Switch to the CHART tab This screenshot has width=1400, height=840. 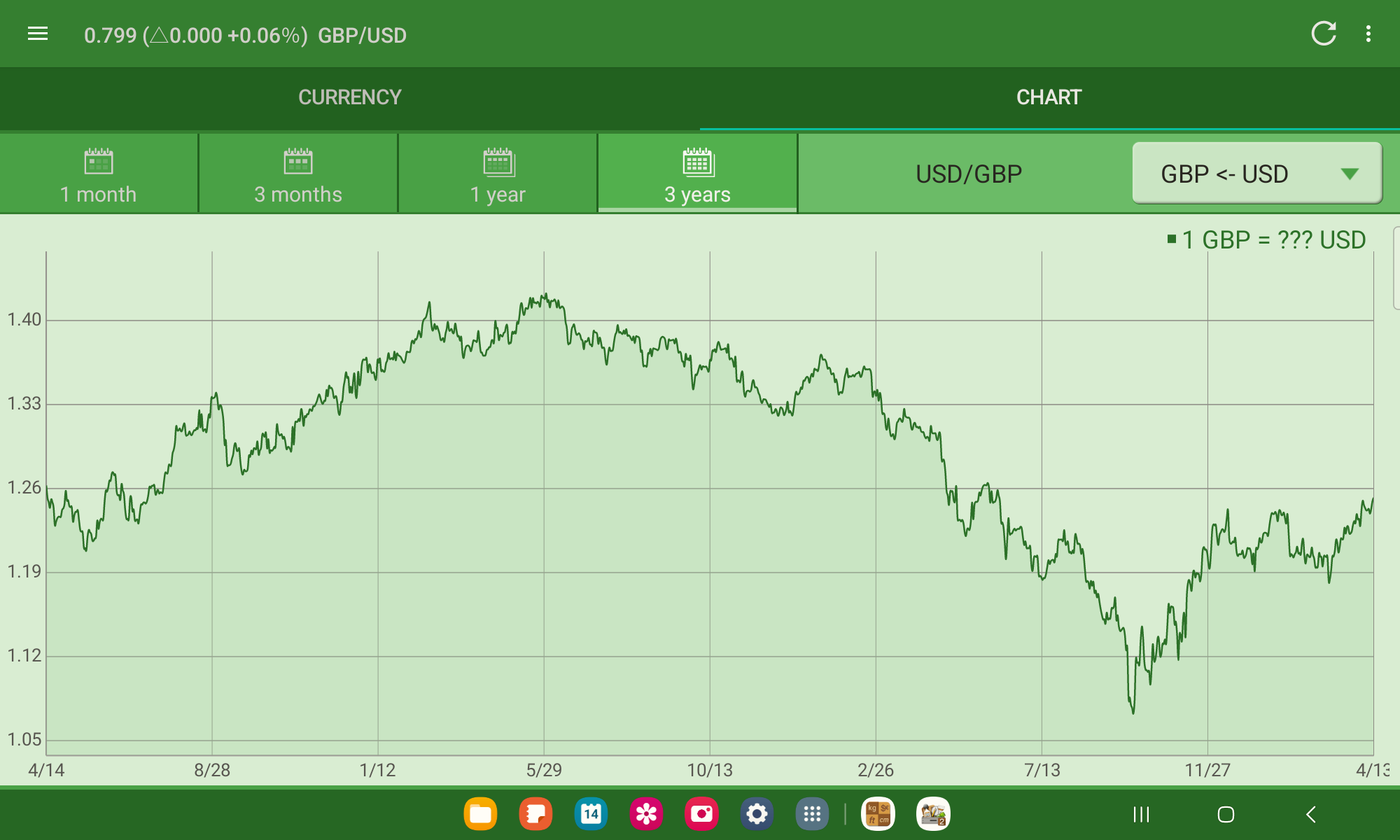pyautogui.click(x=1049, y=97)
